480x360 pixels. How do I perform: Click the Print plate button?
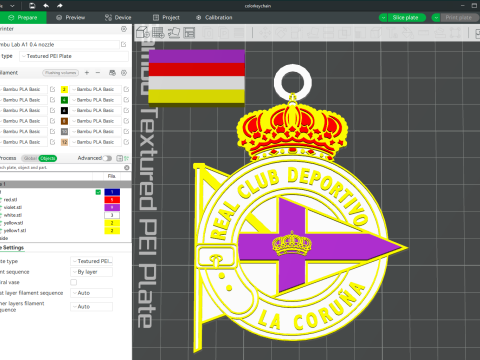(x=460, y=18)
